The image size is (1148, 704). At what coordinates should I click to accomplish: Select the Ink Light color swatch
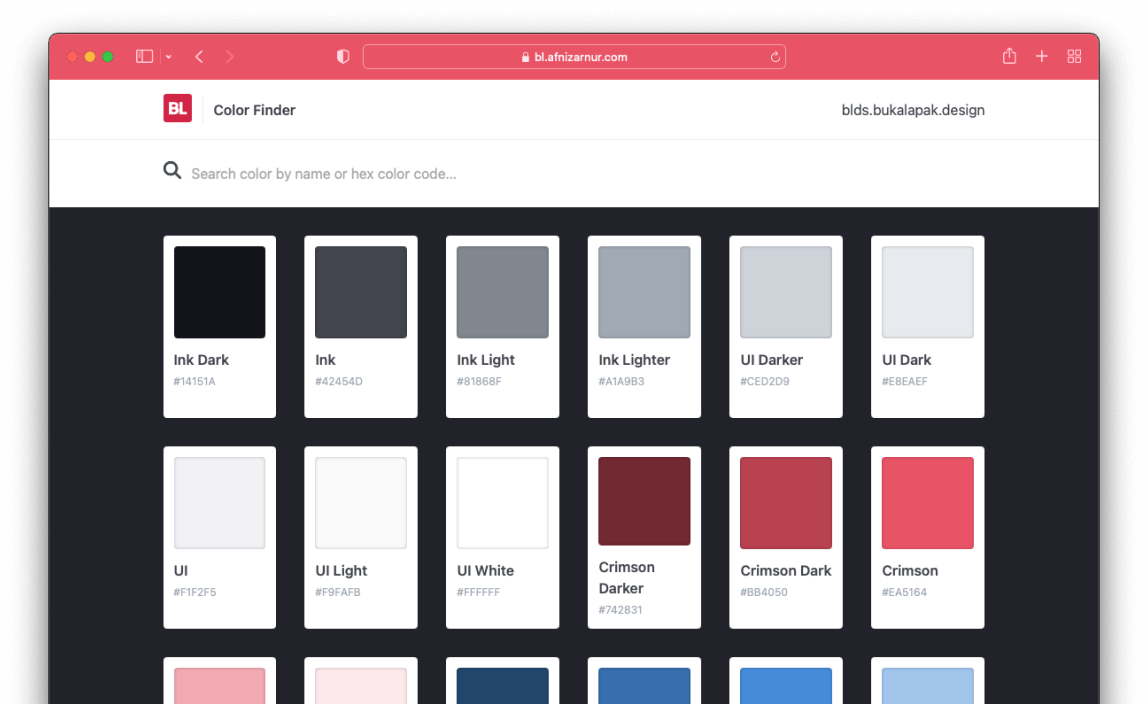(502, 292)
